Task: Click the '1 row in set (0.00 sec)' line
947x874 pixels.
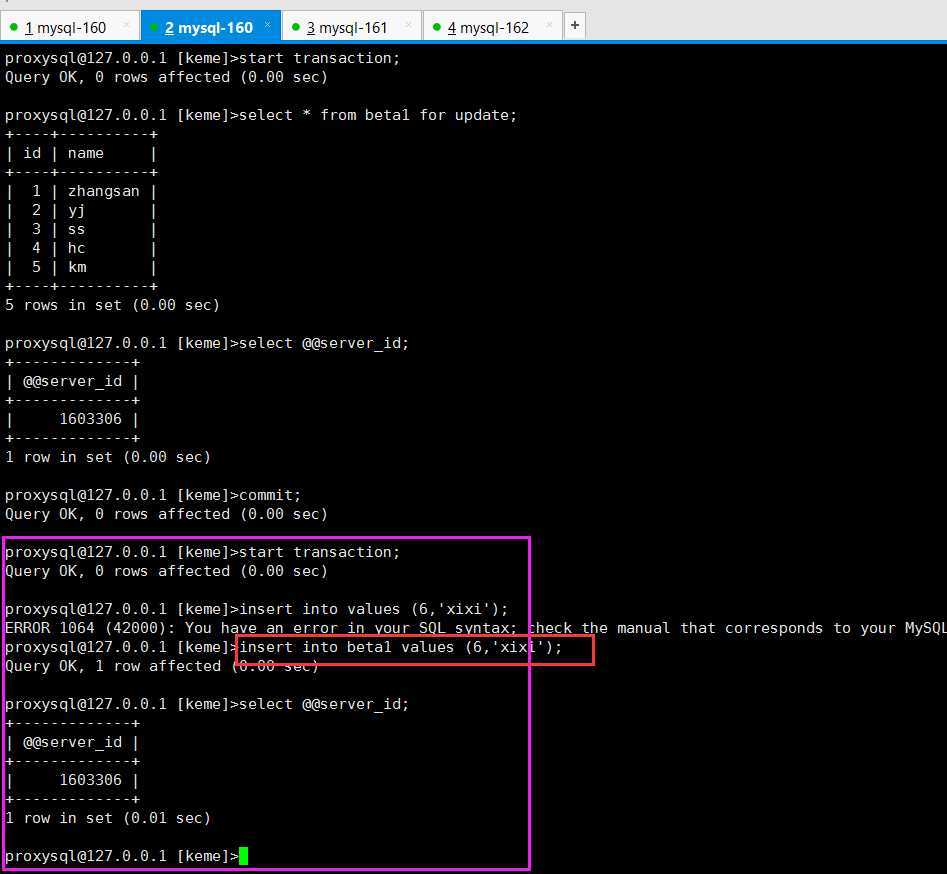Action: [108, 457]
